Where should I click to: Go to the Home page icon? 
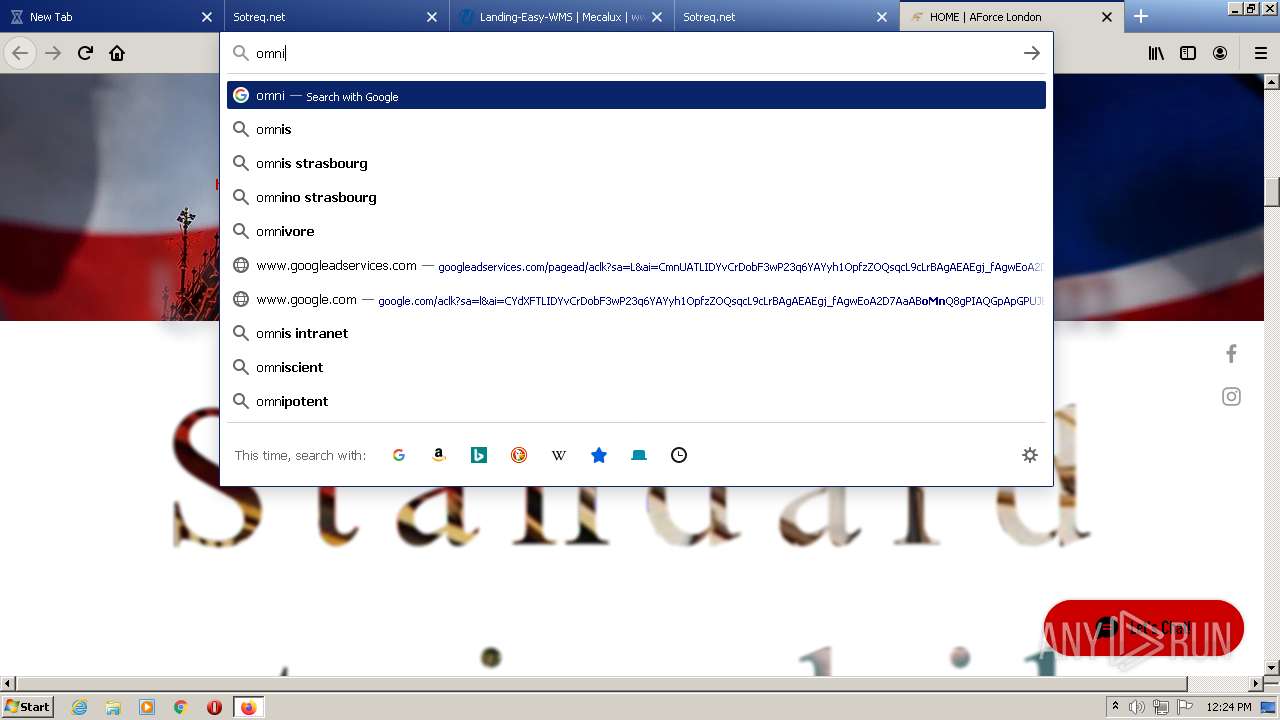[117, 53]
